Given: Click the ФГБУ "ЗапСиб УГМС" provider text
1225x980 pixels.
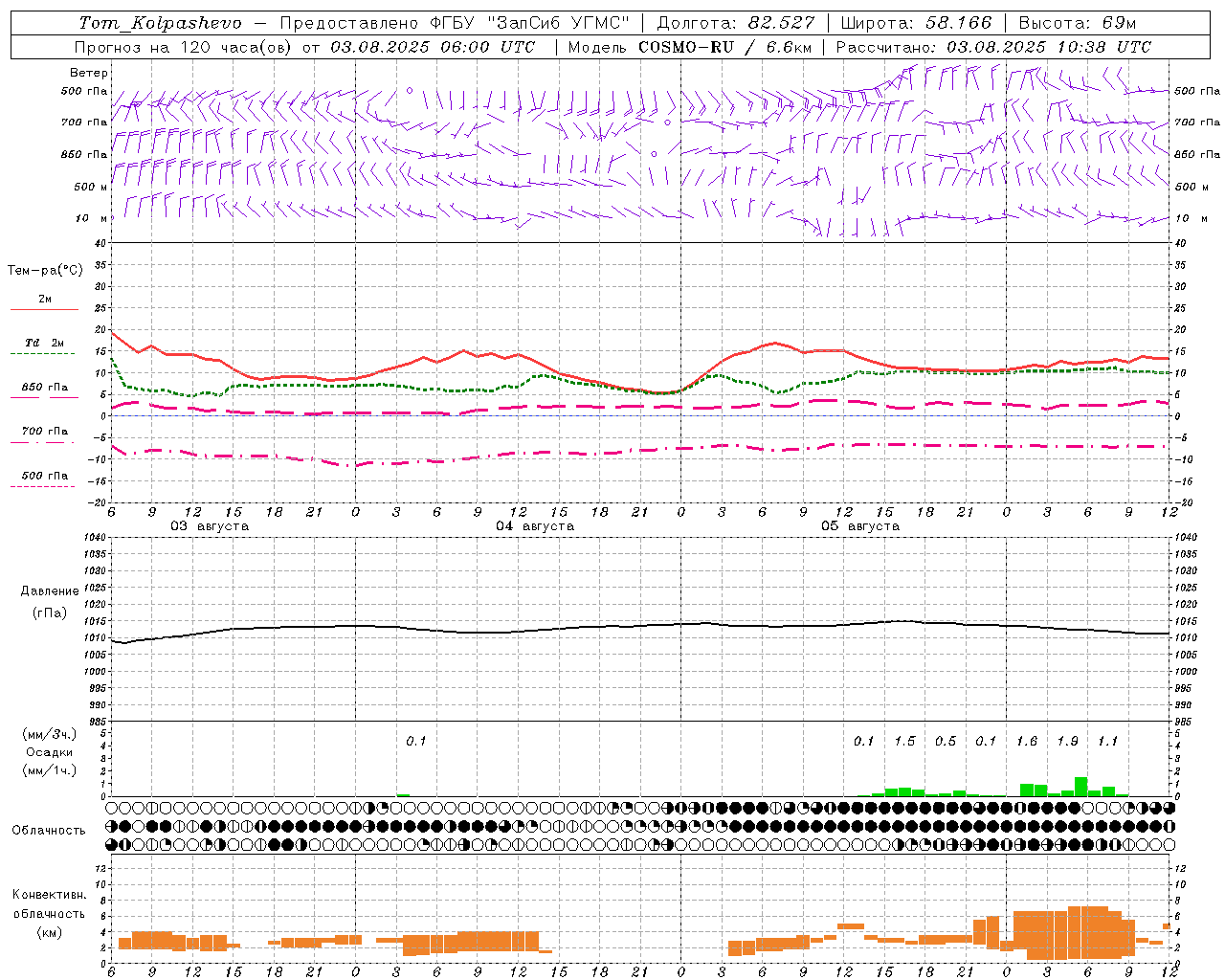Looking at the screenshot, I should pos(531,23).
